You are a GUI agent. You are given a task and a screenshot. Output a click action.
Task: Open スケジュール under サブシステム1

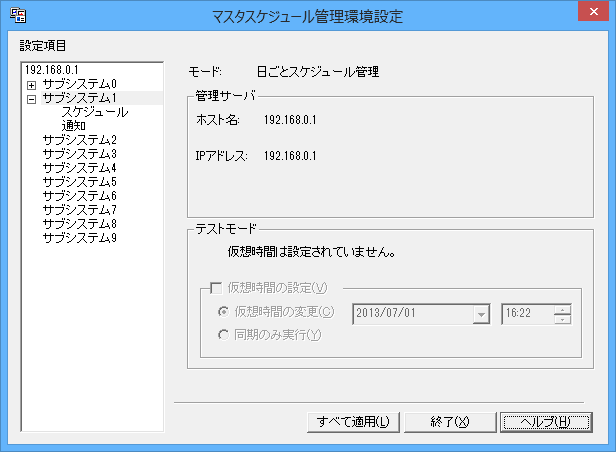95,112
